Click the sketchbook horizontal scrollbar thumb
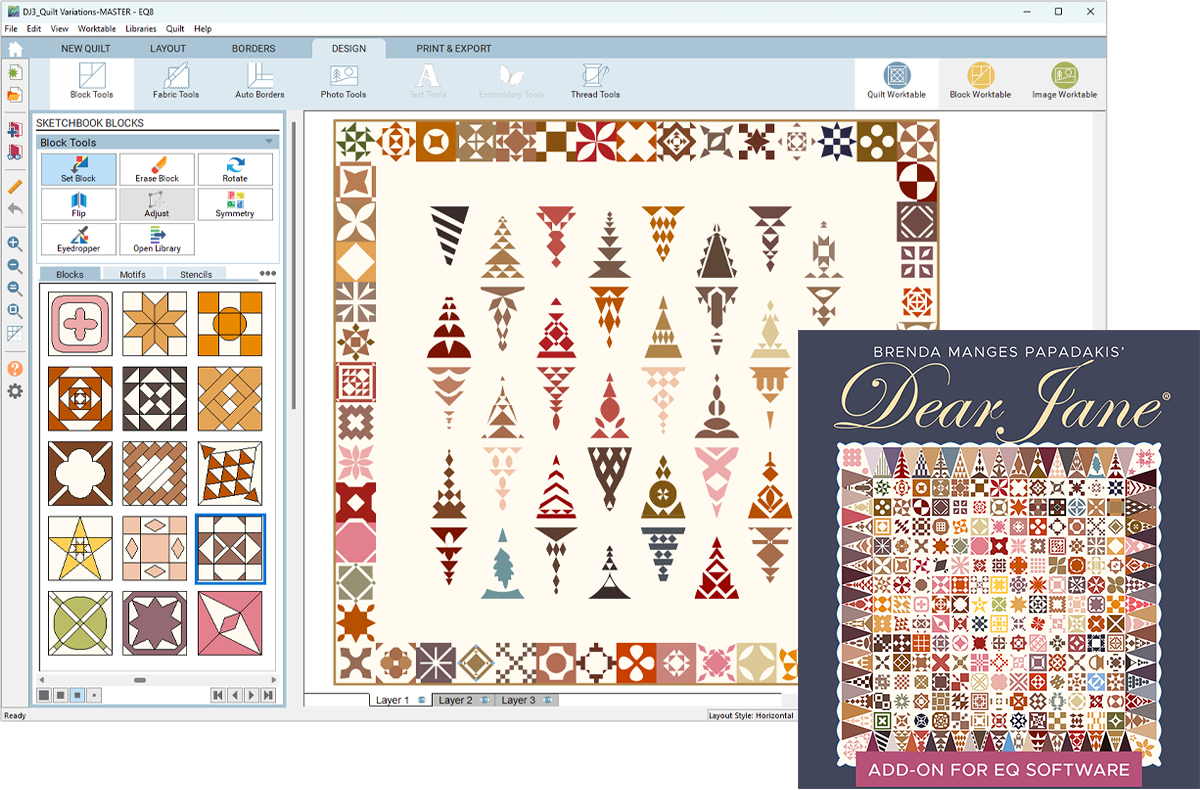Screen dimensions: 1200x790 [138, 679]
